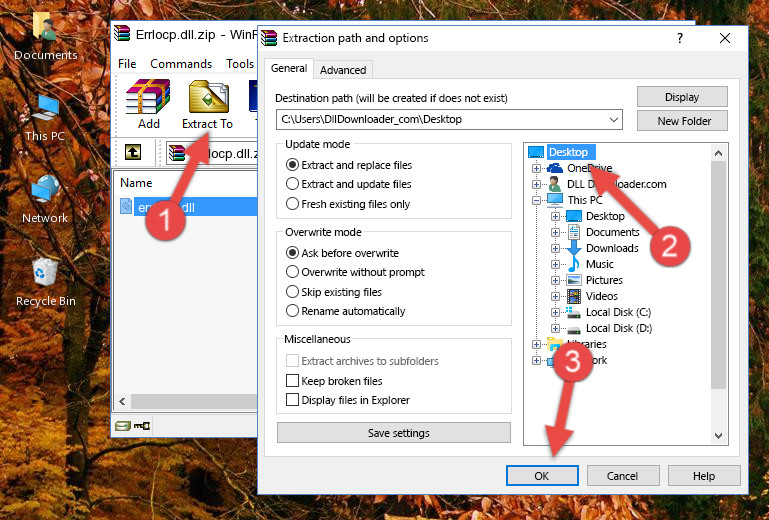Select Local Disk (D:) in tree
This screenshot has height=520, width=769.
[x=619, y=328]
